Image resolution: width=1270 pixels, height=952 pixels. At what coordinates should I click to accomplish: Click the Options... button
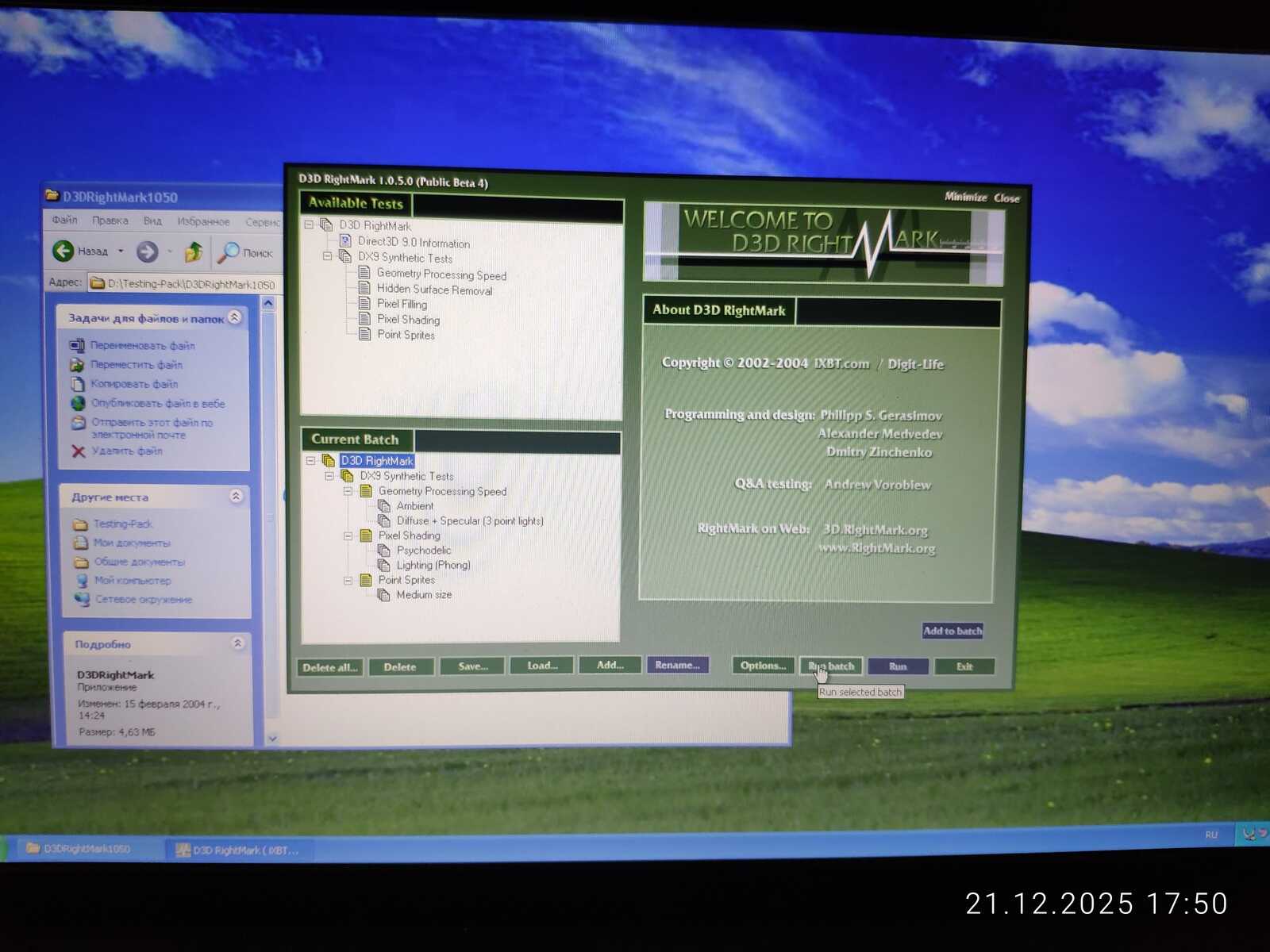[x=763, y=666]
